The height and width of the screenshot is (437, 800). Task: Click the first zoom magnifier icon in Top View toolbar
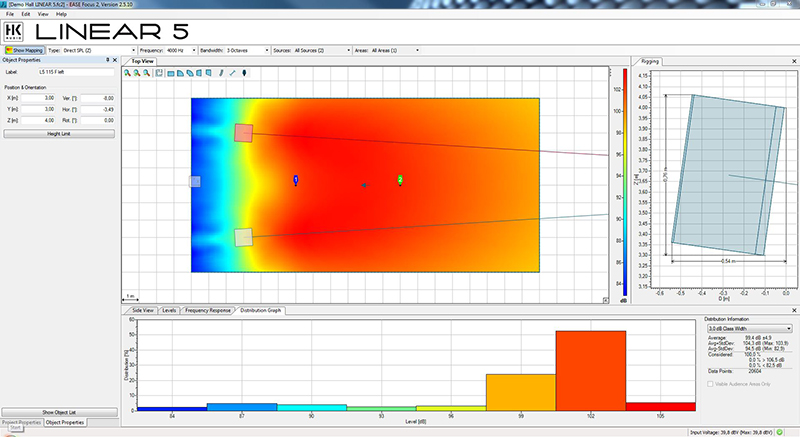point(128,73)
